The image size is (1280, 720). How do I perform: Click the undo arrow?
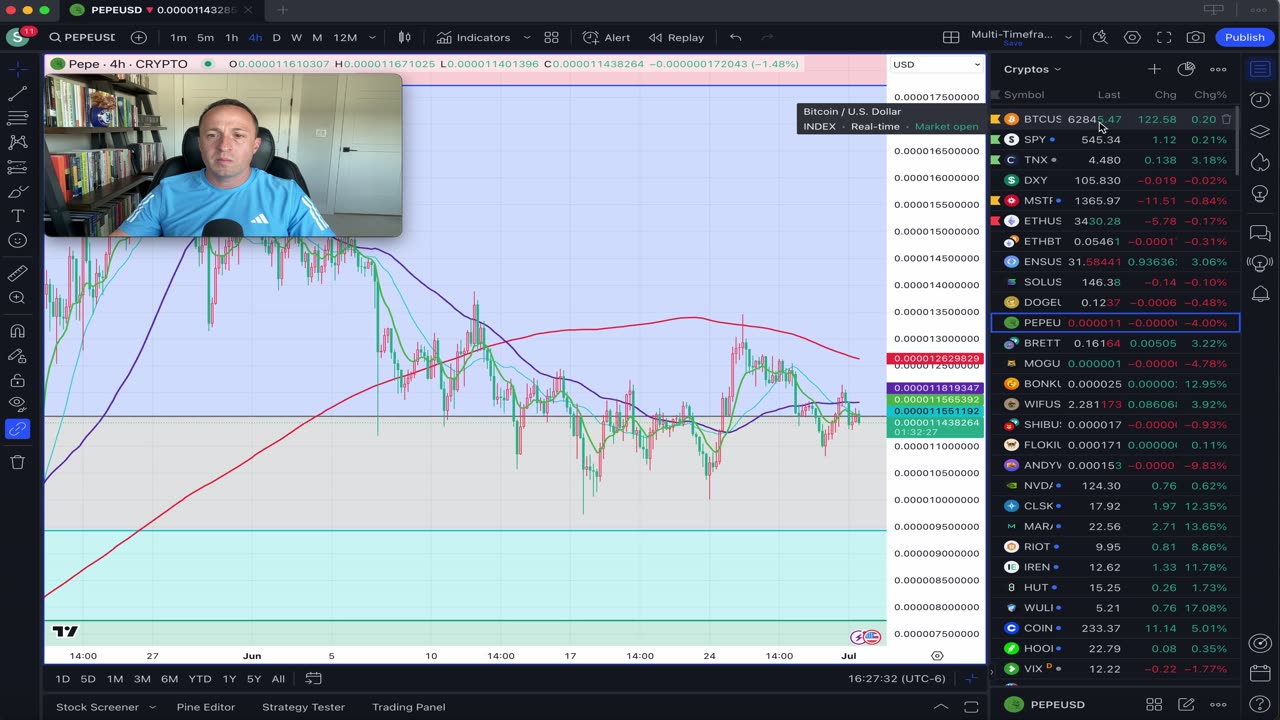735,37
